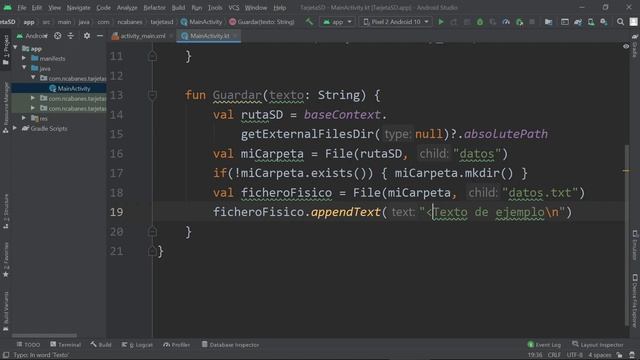
Task: Click the Collapse All icon in Project panel
Action: click(71, 36)
